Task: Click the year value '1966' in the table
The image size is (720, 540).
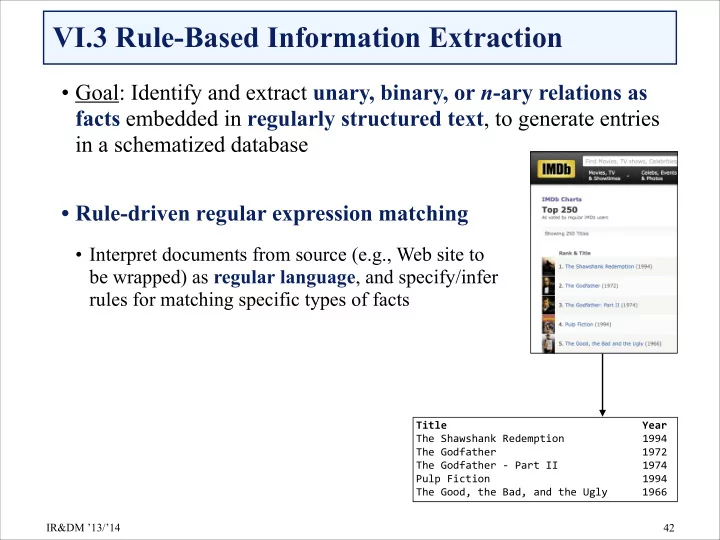Action: tap(654, 492)
